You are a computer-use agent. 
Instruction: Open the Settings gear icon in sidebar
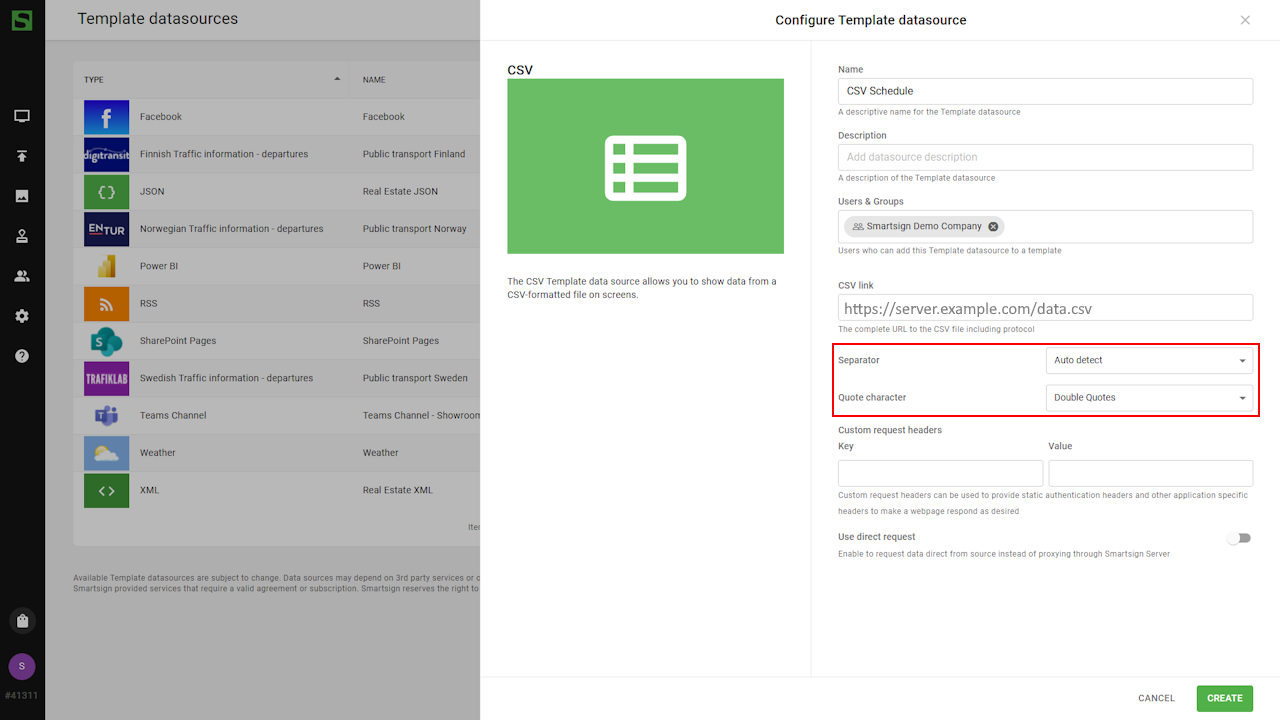pyautogui.click(x=22, y=316)
